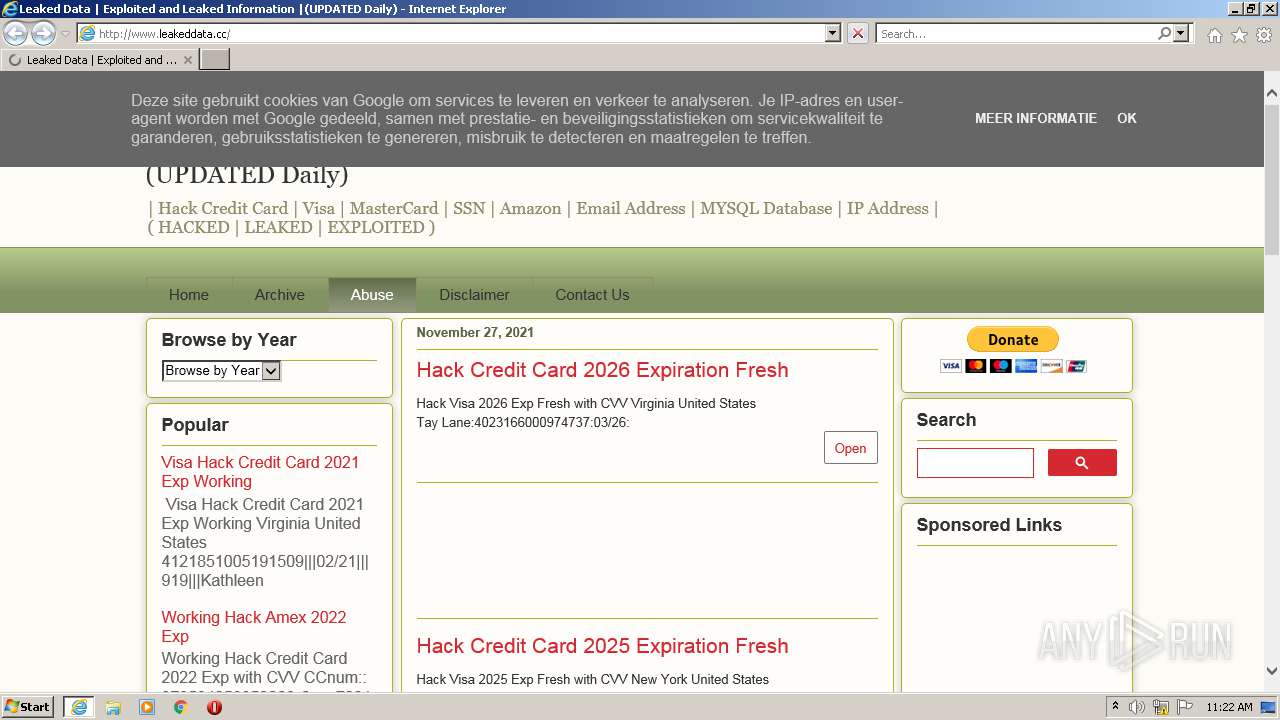The image size is (1280, 720).
Task: Open Chrome from the taskbar
Action: coord(181,707)
